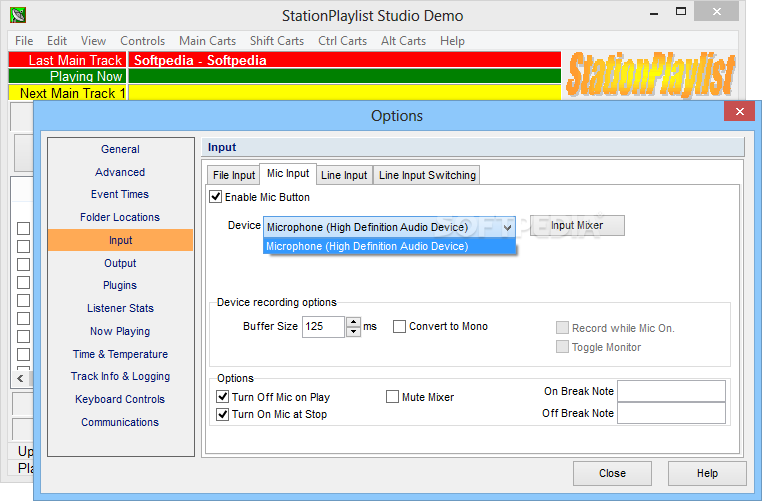Click the Help button in Options

[707, 473]
